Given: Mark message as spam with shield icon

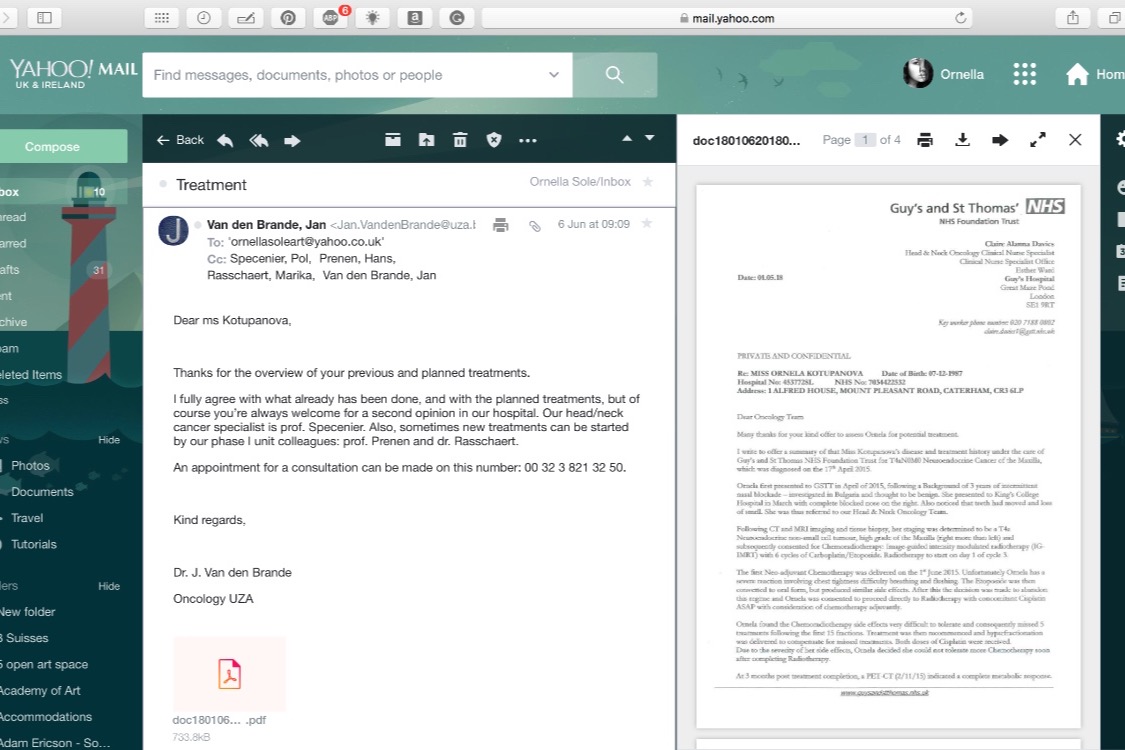Looking at the screenshot, I should tap(494, 140).
